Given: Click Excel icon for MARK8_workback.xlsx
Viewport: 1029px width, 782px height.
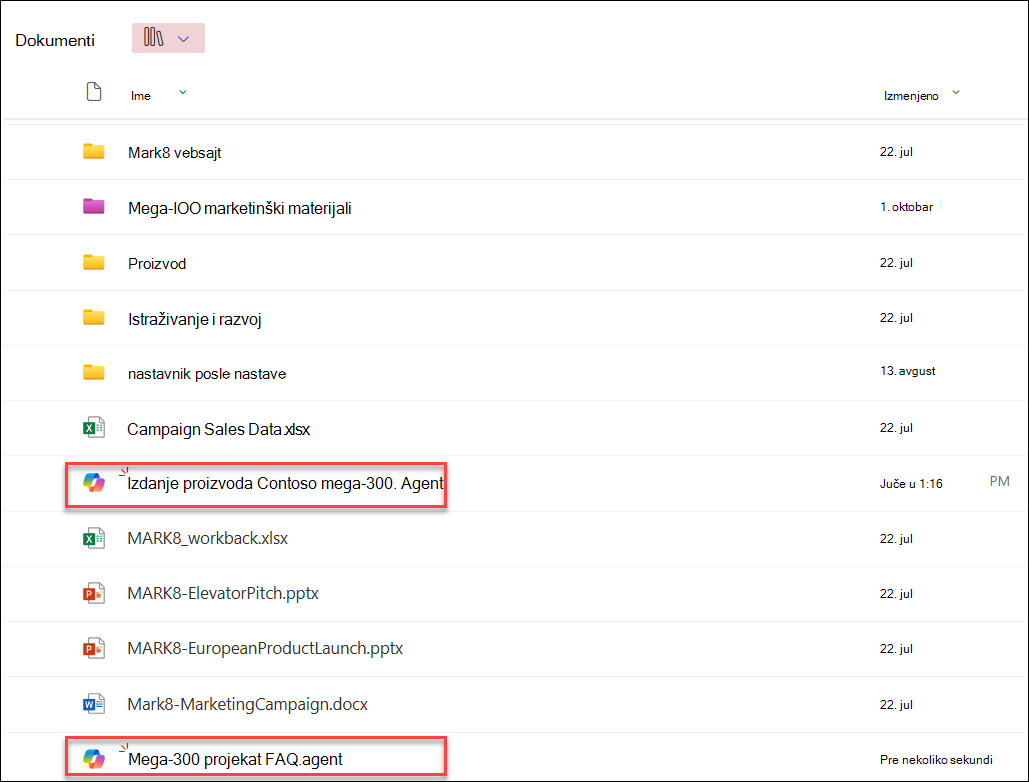Looking at the screenshot, I should (94, 539).
